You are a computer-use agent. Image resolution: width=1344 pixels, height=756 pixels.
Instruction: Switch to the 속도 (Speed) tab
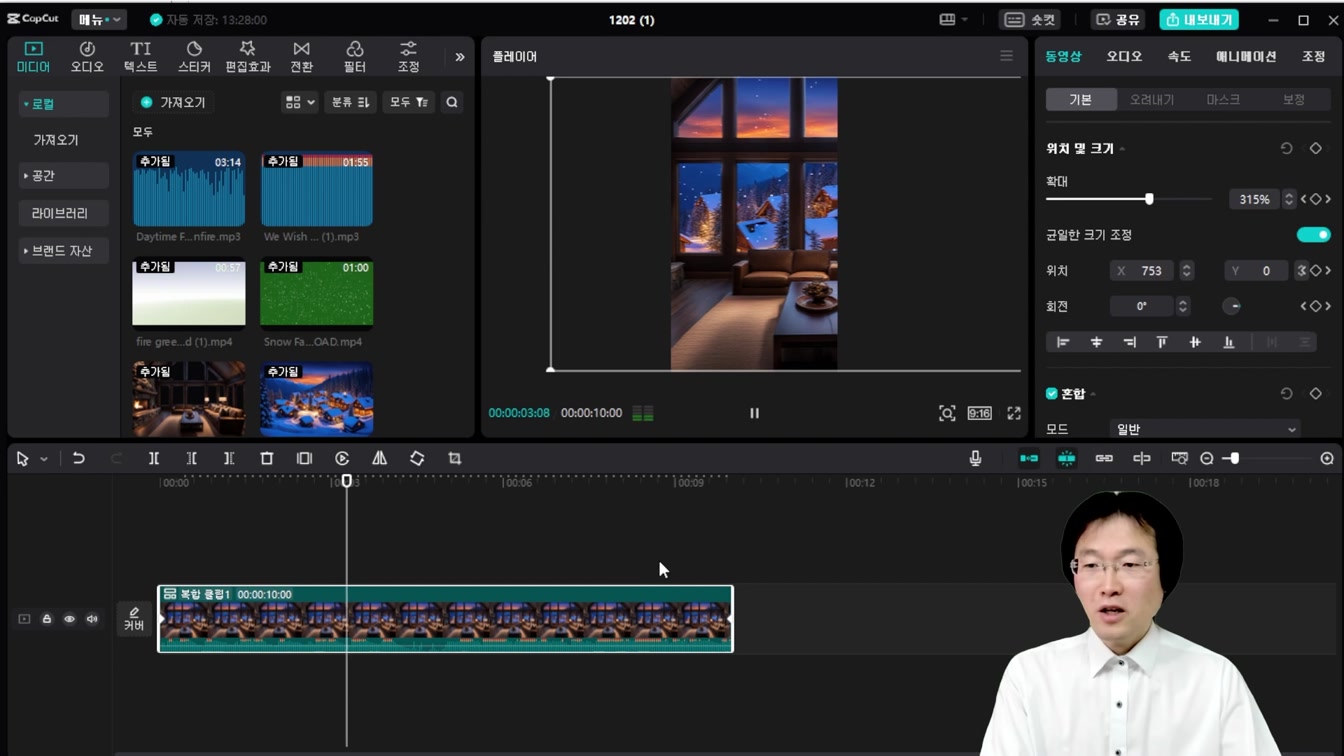1179,57
